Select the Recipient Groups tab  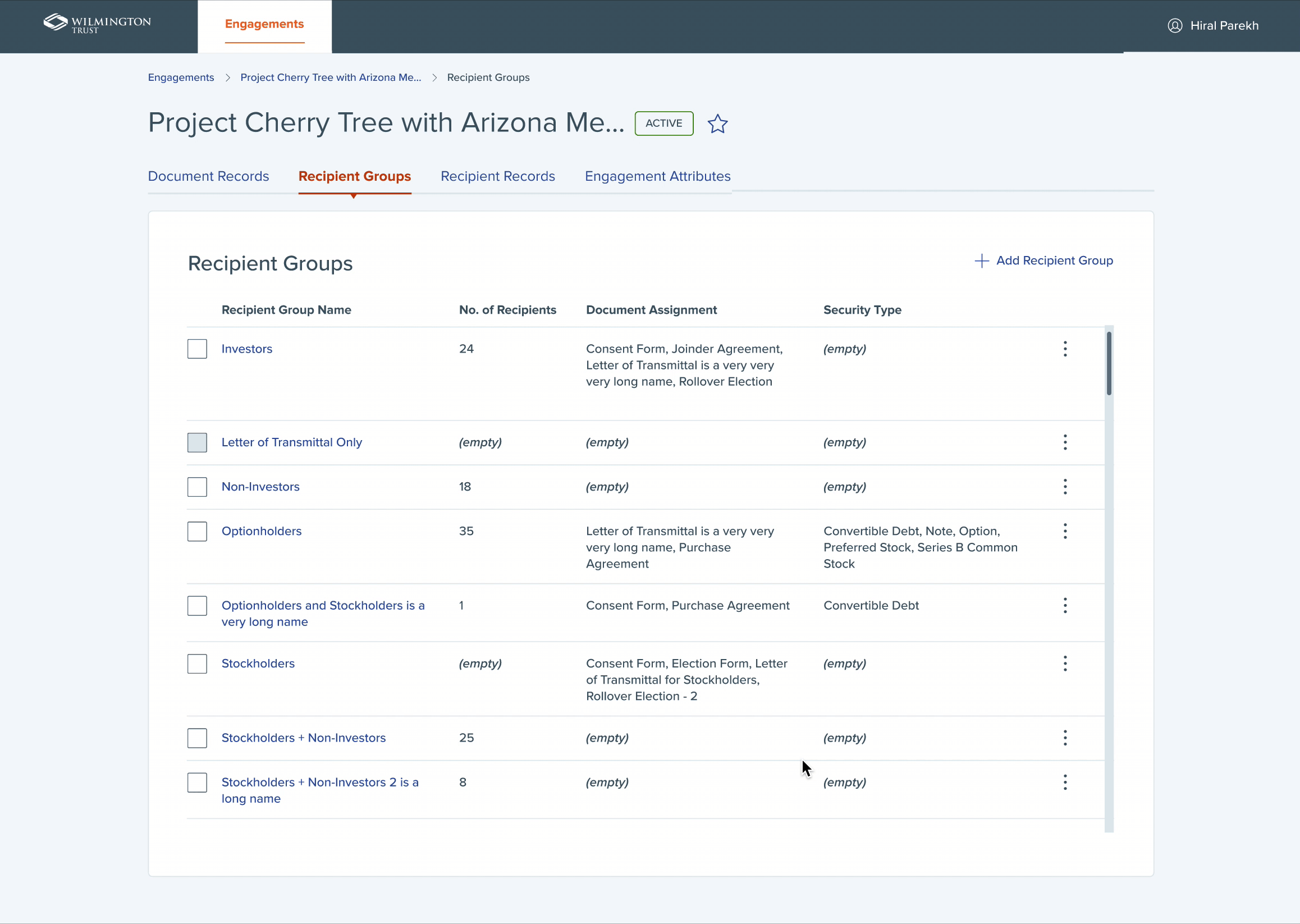tap(354, 176)
